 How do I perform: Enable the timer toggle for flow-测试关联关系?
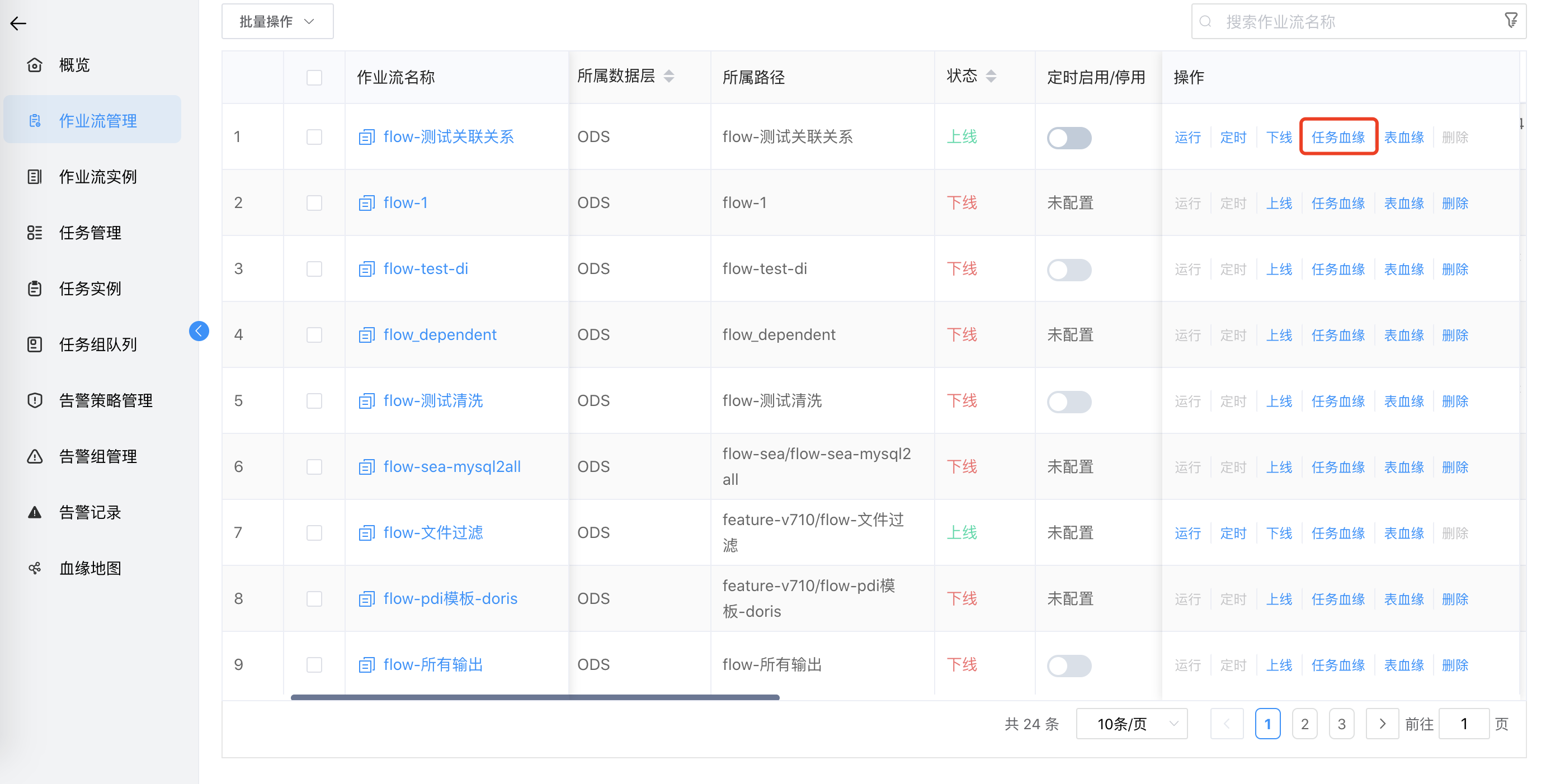click(x=1069, y=138)
